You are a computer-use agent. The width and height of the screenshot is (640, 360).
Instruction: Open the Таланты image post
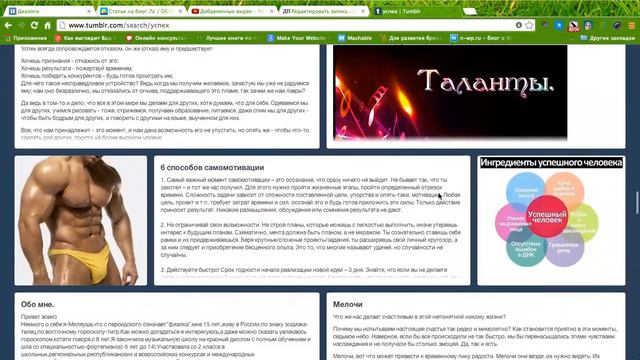click(450, 92)
